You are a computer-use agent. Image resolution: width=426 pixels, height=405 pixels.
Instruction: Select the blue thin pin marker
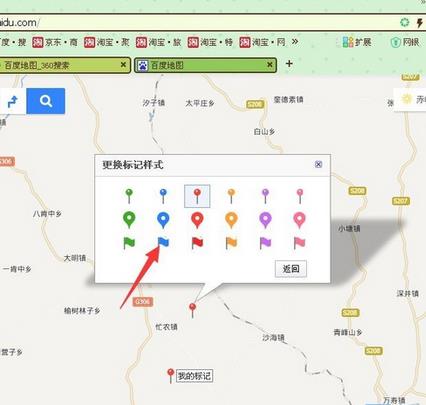(x=163, y=196)
